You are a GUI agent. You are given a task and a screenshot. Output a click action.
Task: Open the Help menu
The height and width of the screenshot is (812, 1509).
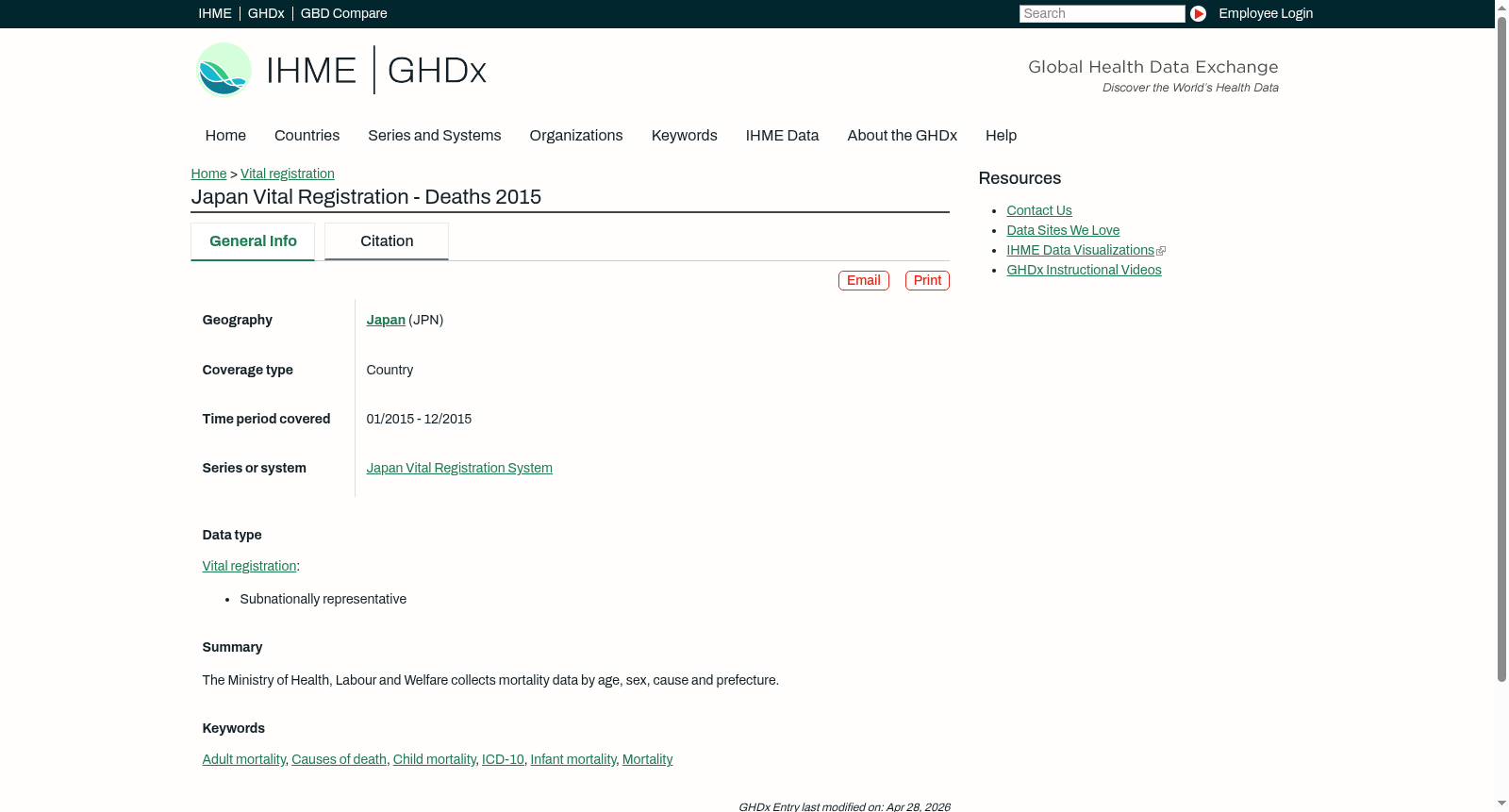click(1001, 136)
